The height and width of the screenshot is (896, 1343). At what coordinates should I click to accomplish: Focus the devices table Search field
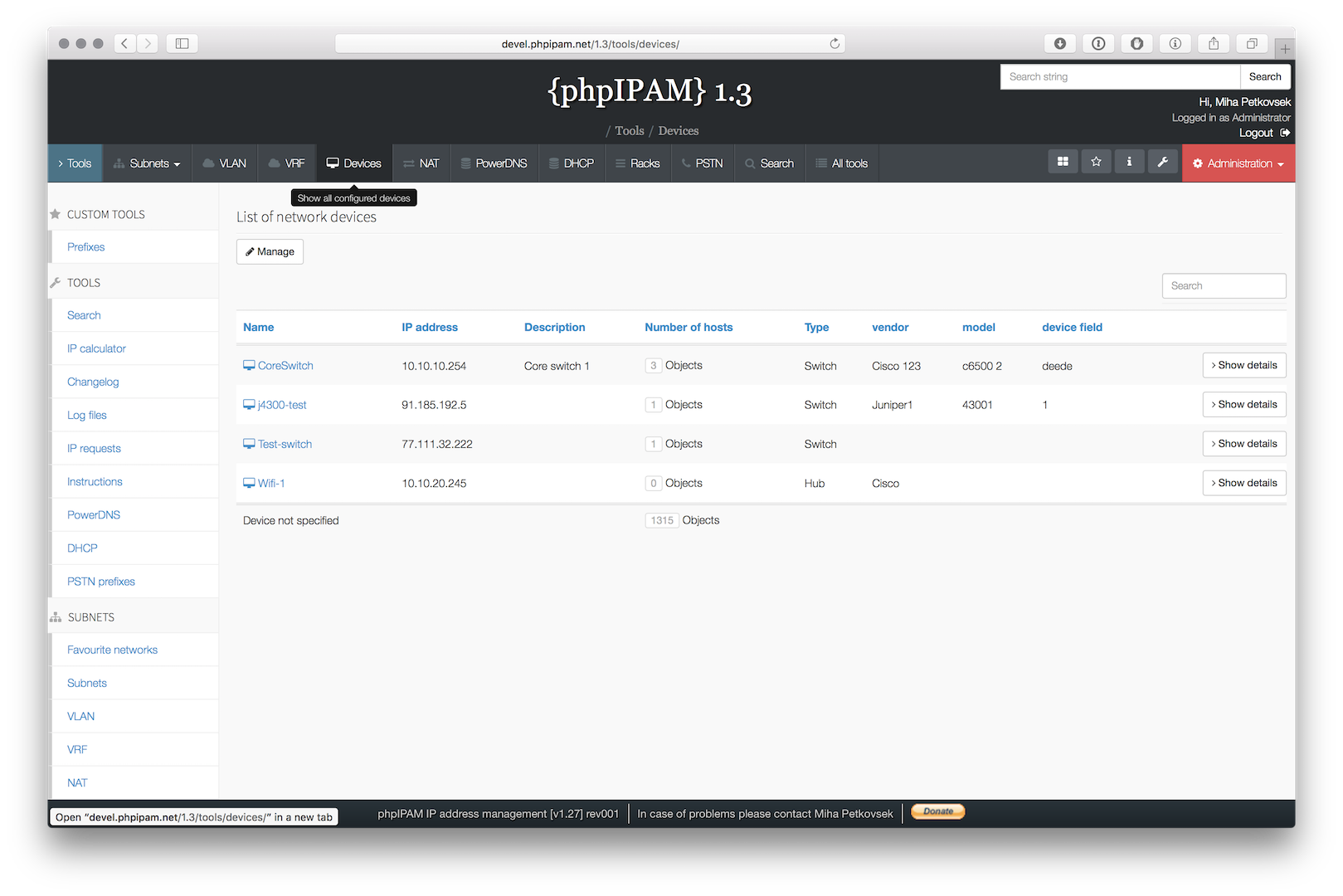[1224, 285]
